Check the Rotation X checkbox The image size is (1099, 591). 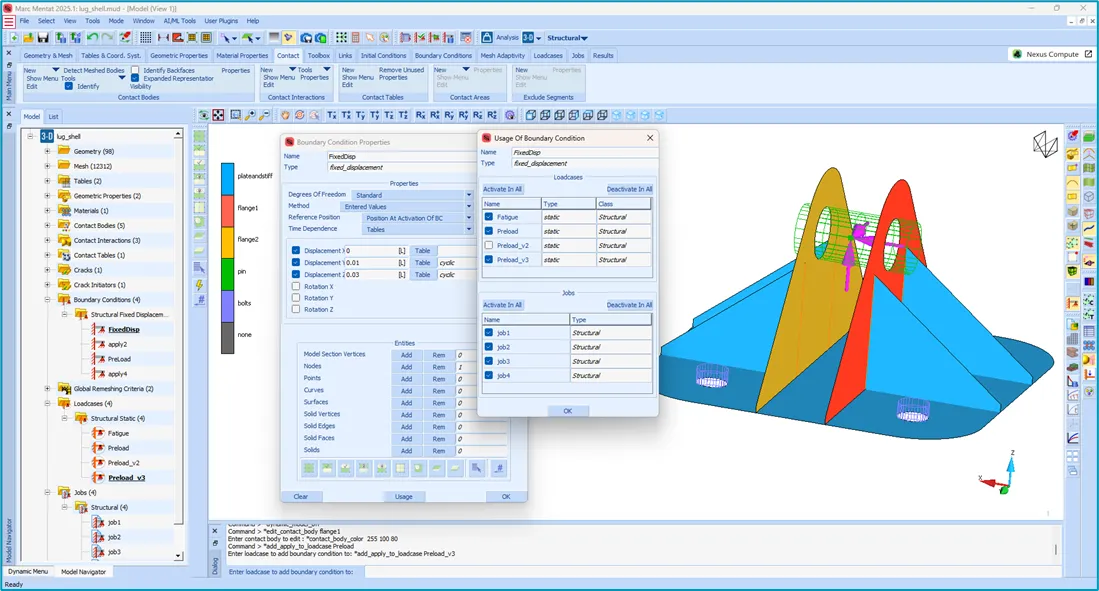(x=296, y=286)
